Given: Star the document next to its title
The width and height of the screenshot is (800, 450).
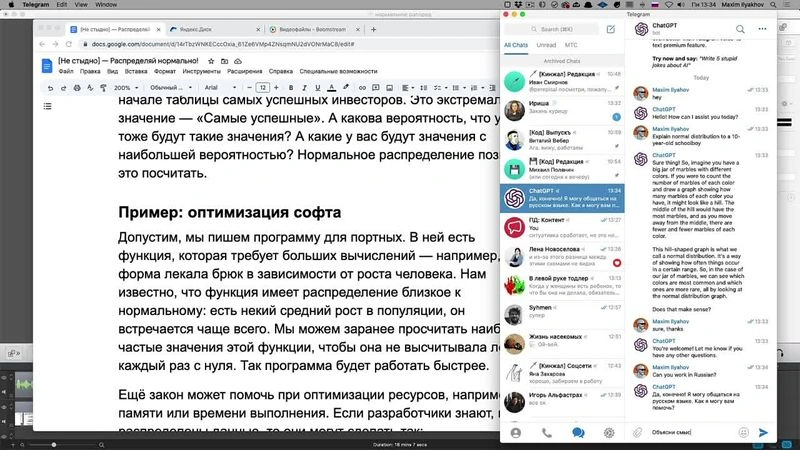Looking at the screenshot, I should [x=211, y=61].
